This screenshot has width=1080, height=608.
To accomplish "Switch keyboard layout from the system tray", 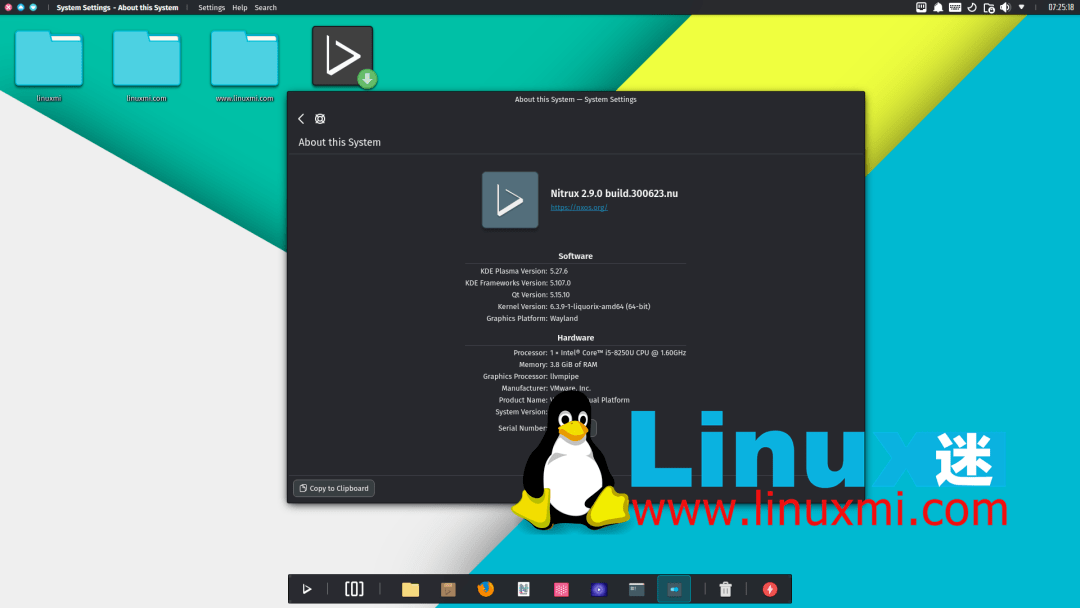I will pos(954,7).
